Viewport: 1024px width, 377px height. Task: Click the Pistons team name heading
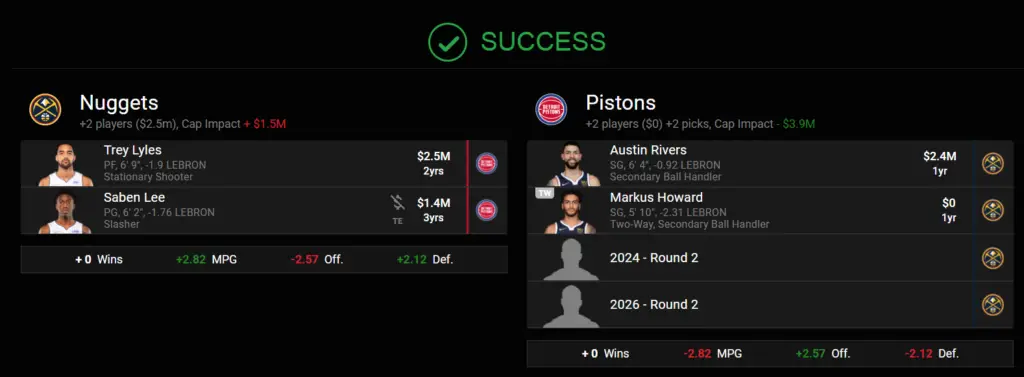coord(621,103)
